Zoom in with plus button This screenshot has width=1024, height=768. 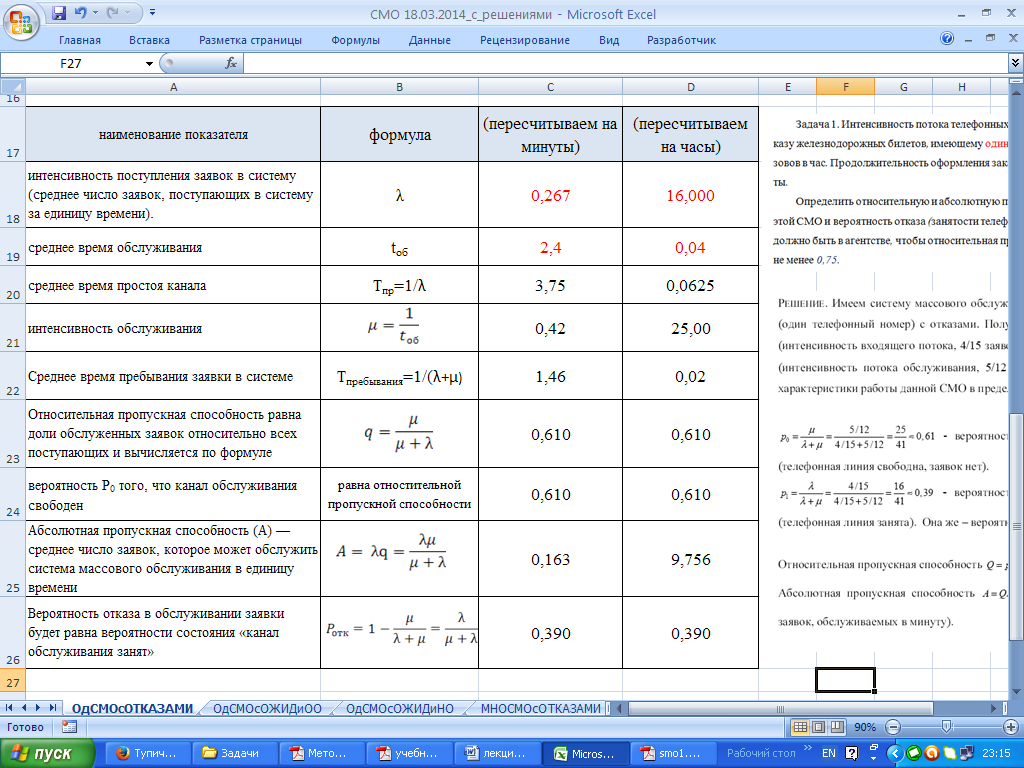[1010, 727]
